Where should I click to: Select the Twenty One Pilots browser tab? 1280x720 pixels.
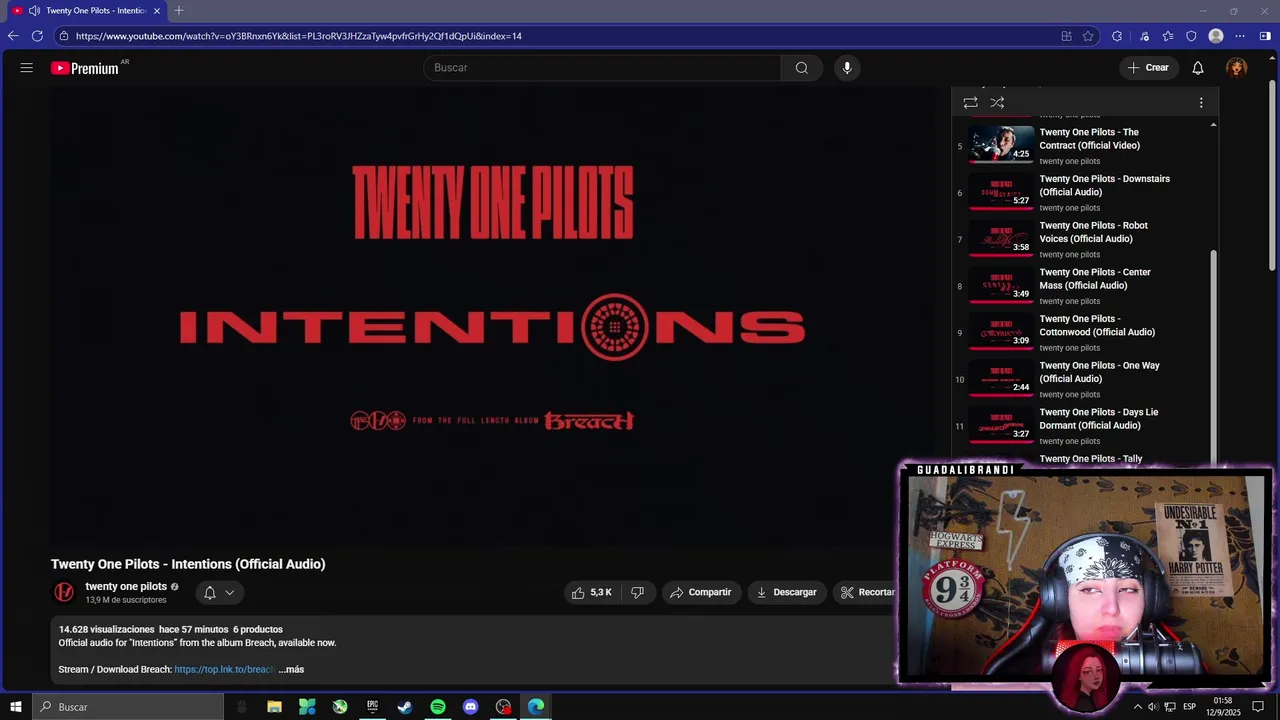click(87, 11)
